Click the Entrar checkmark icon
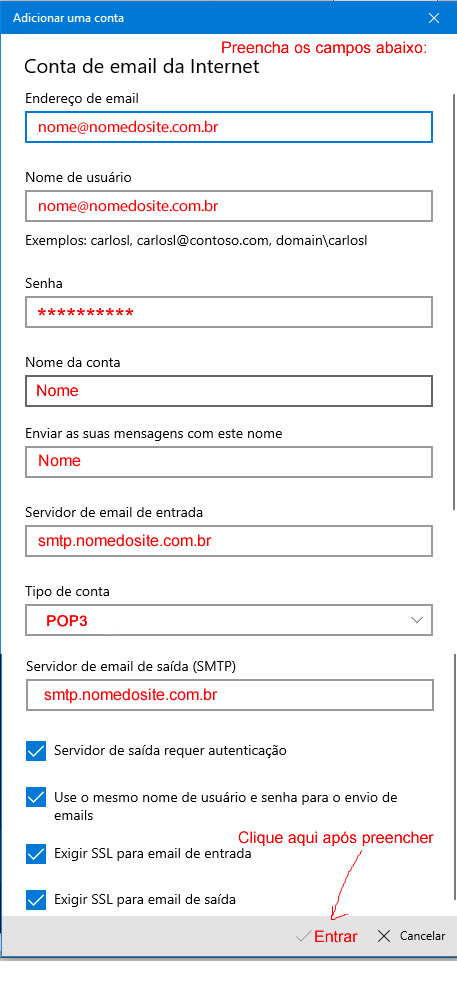 coord(304,937)
